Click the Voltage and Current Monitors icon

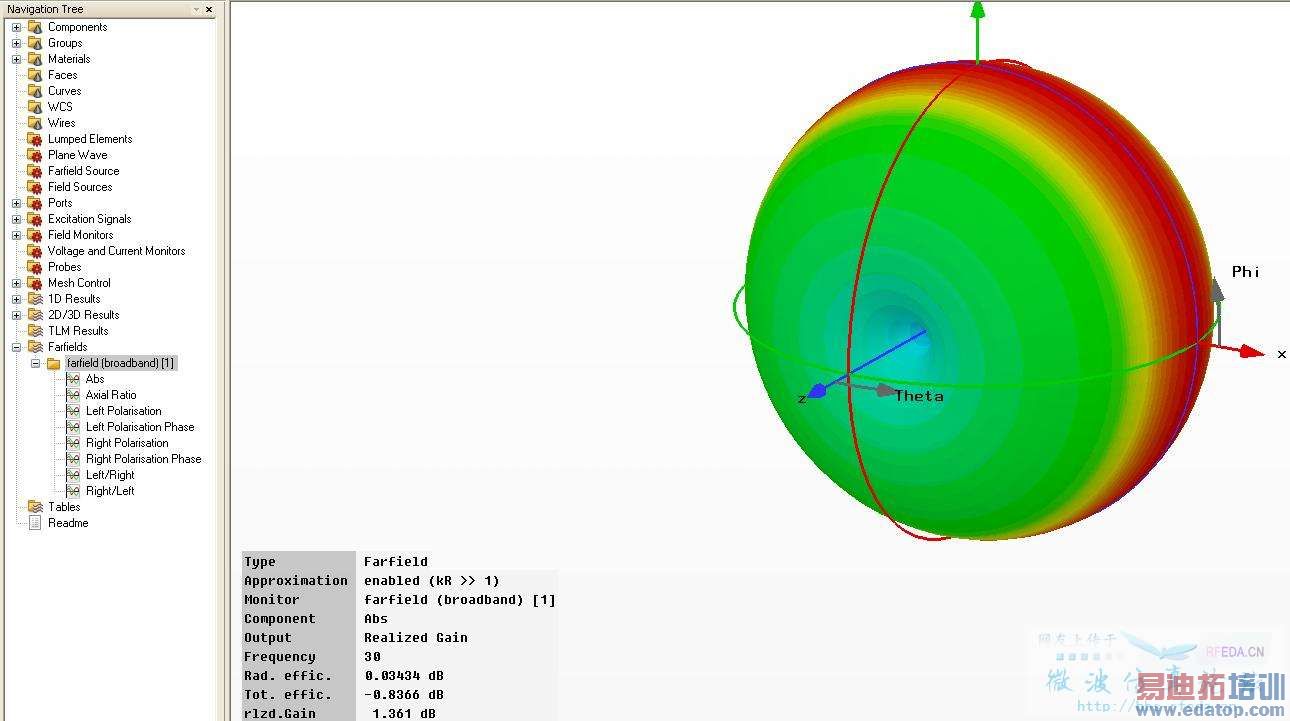tap(35, 251)
